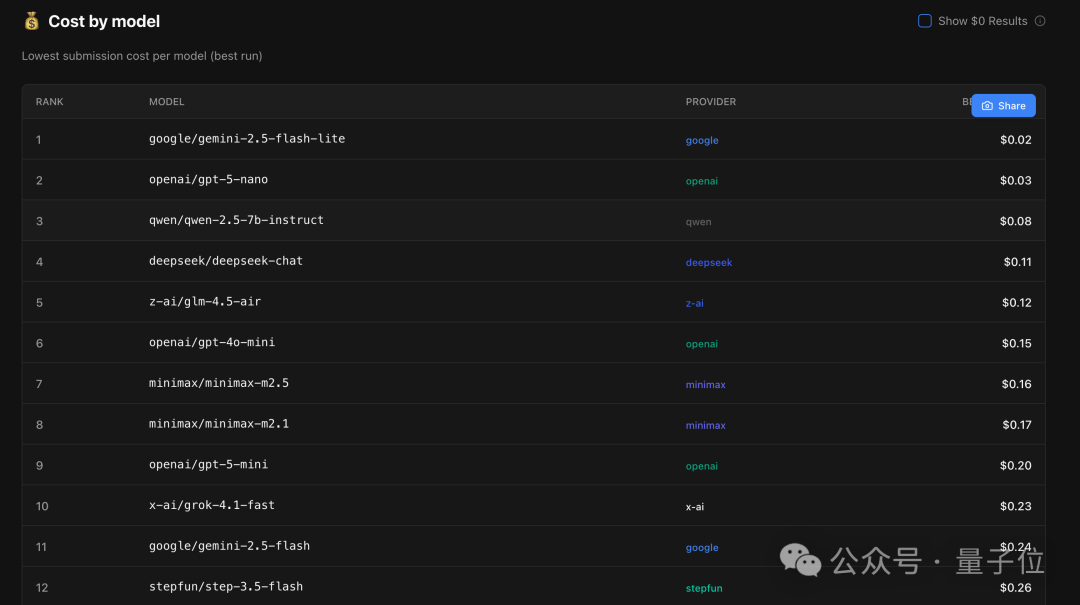Viewport: 1080px width, 605px height.
Task: Click the $0.23 cost value
Action: click(x=1016, y=506)
